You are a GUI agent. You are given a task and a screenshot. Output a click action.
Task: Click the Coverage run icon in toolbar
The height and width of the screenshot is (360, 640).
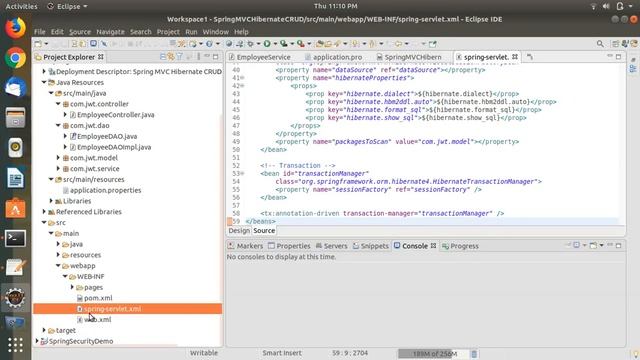tap(283, 44)
